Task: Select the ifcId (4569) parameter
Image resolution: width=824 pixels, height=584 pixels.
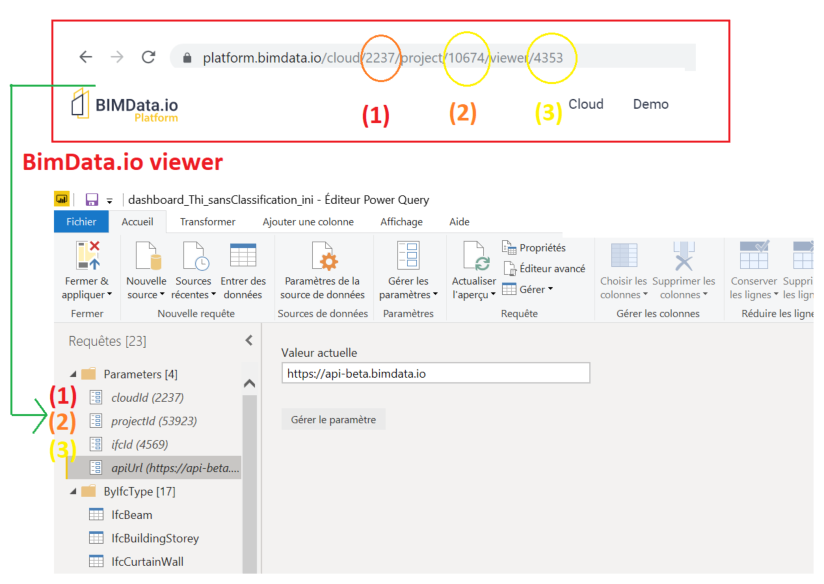Action: [x=139, y=445]
